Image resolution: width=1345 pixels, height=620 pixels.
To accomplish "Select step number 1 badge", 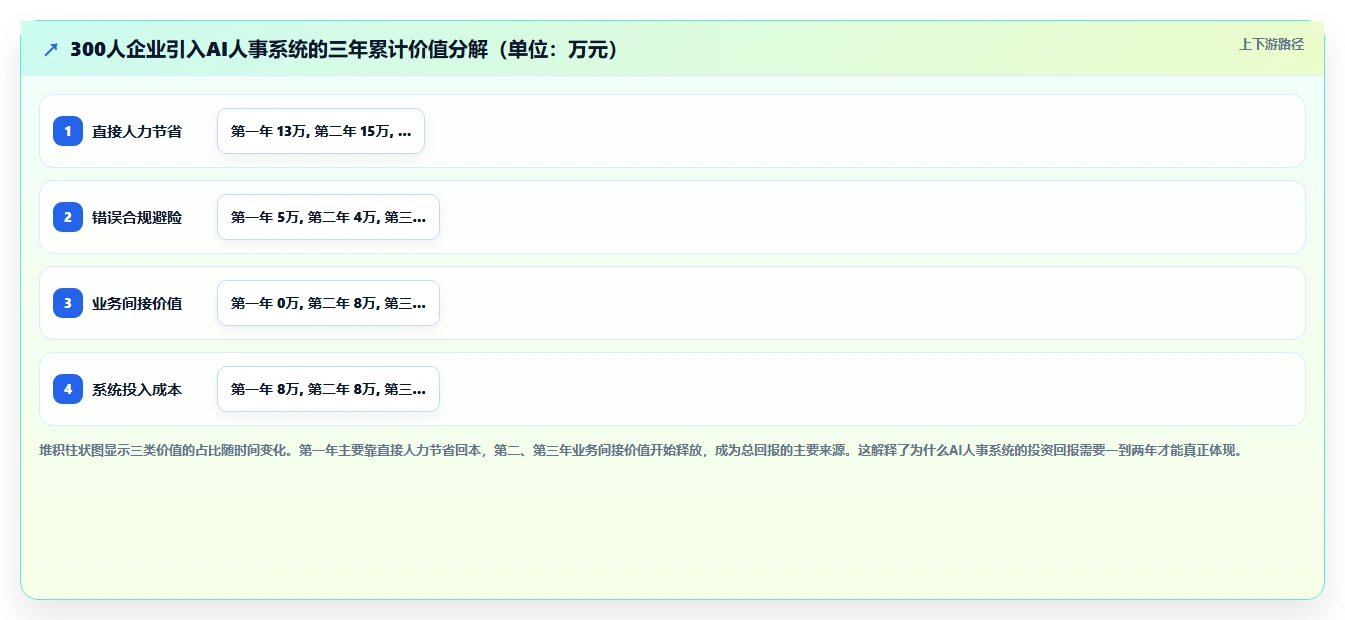I will tap(68, 131).
